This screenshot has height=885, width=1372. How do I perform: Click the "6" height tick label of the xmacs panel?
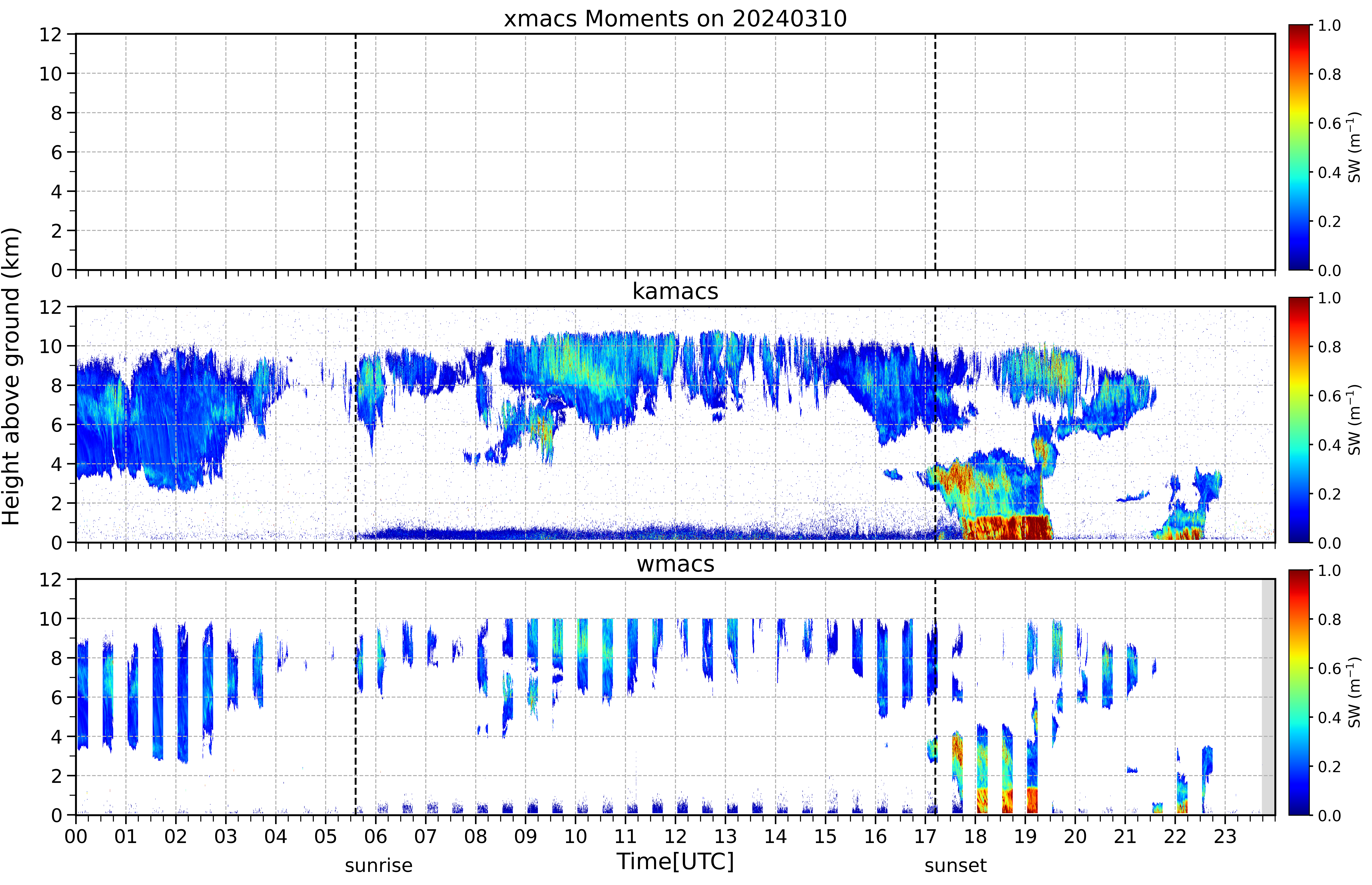click(56, 152)
